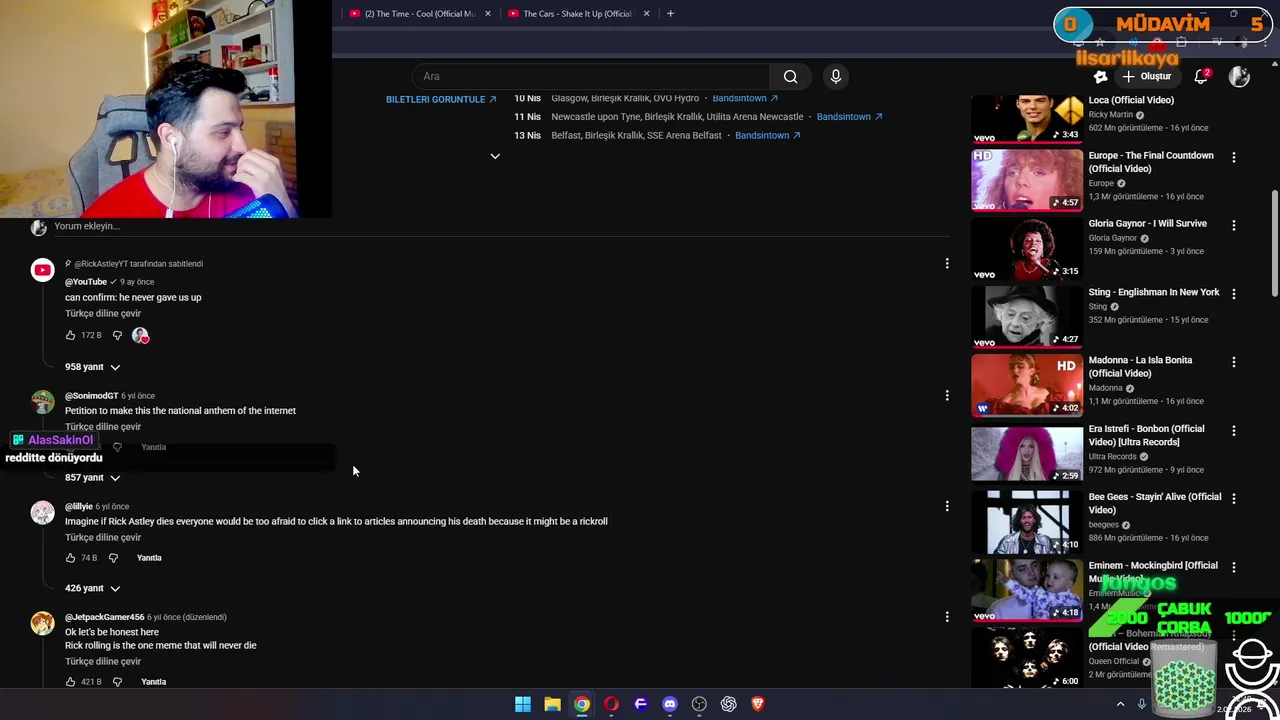This screenshot has width=1280, height=720.
Task: Dislike the @lillyie comment
Action: pyautogui.click(x=113, y=558)
